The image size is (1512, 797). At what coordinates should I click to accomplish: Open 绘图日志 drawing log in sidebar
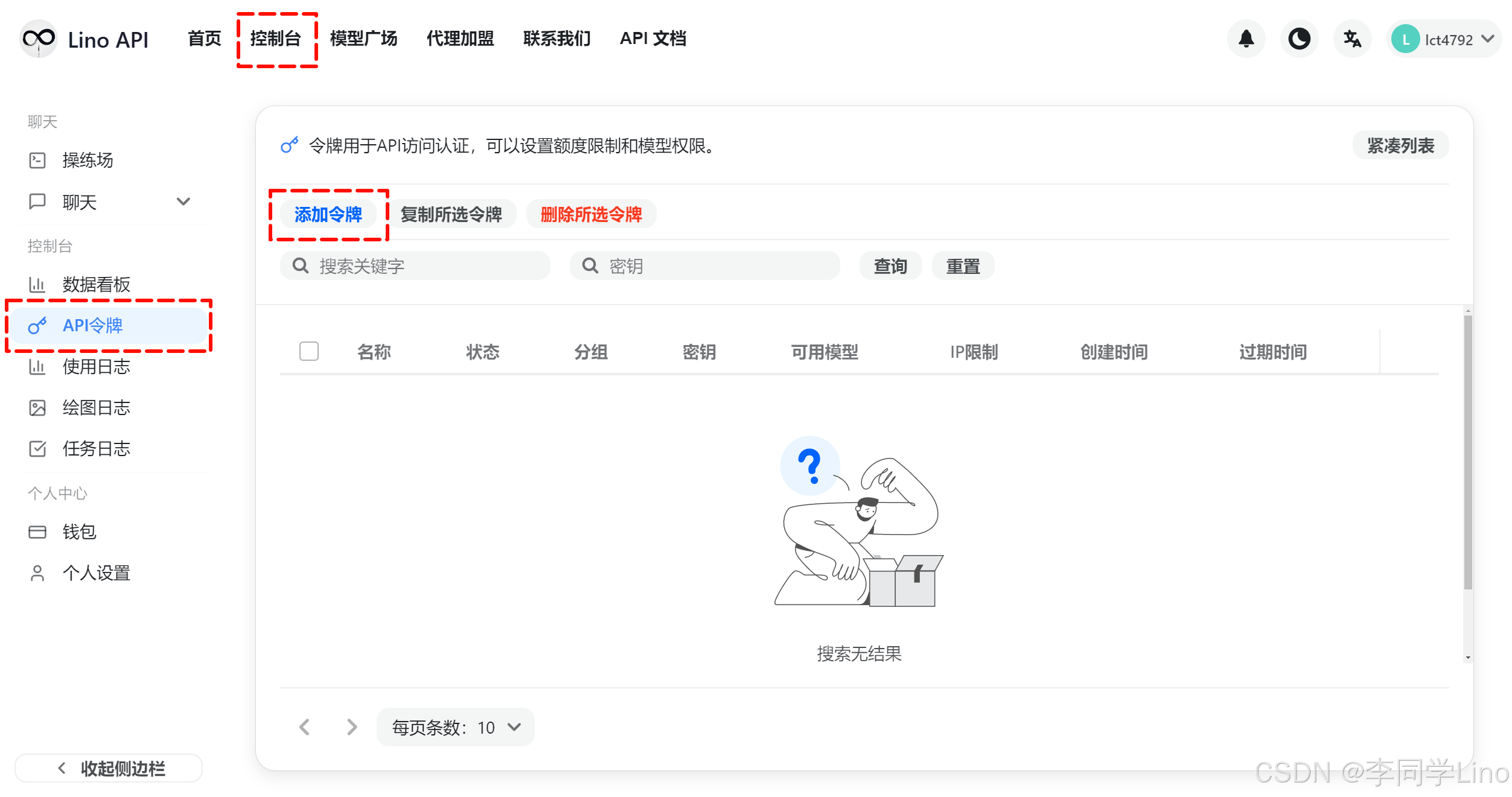(x=96, y=408)
